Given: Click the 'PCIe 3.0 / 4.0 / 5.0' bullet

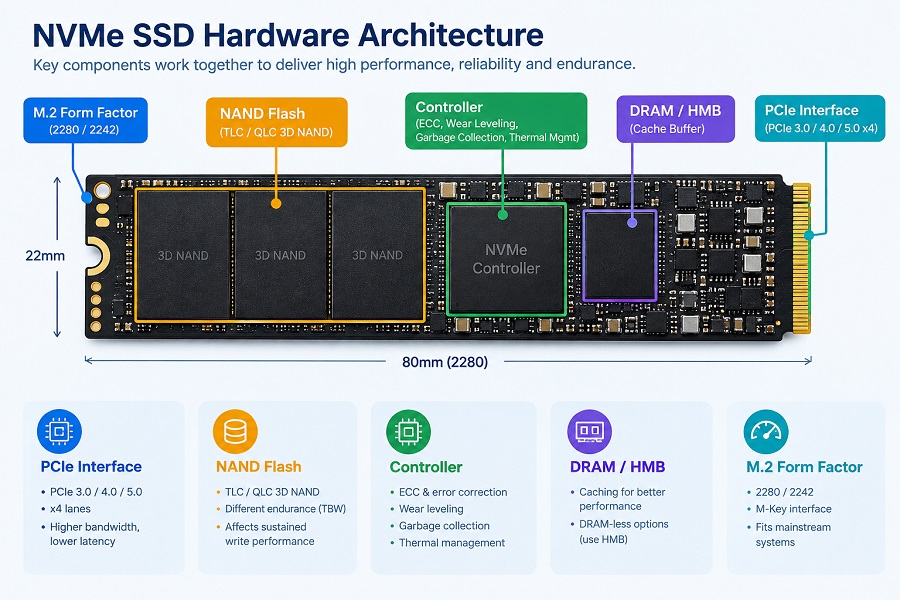Looking at the screenshot, I should pyautogui.click(x=92, y=492).
